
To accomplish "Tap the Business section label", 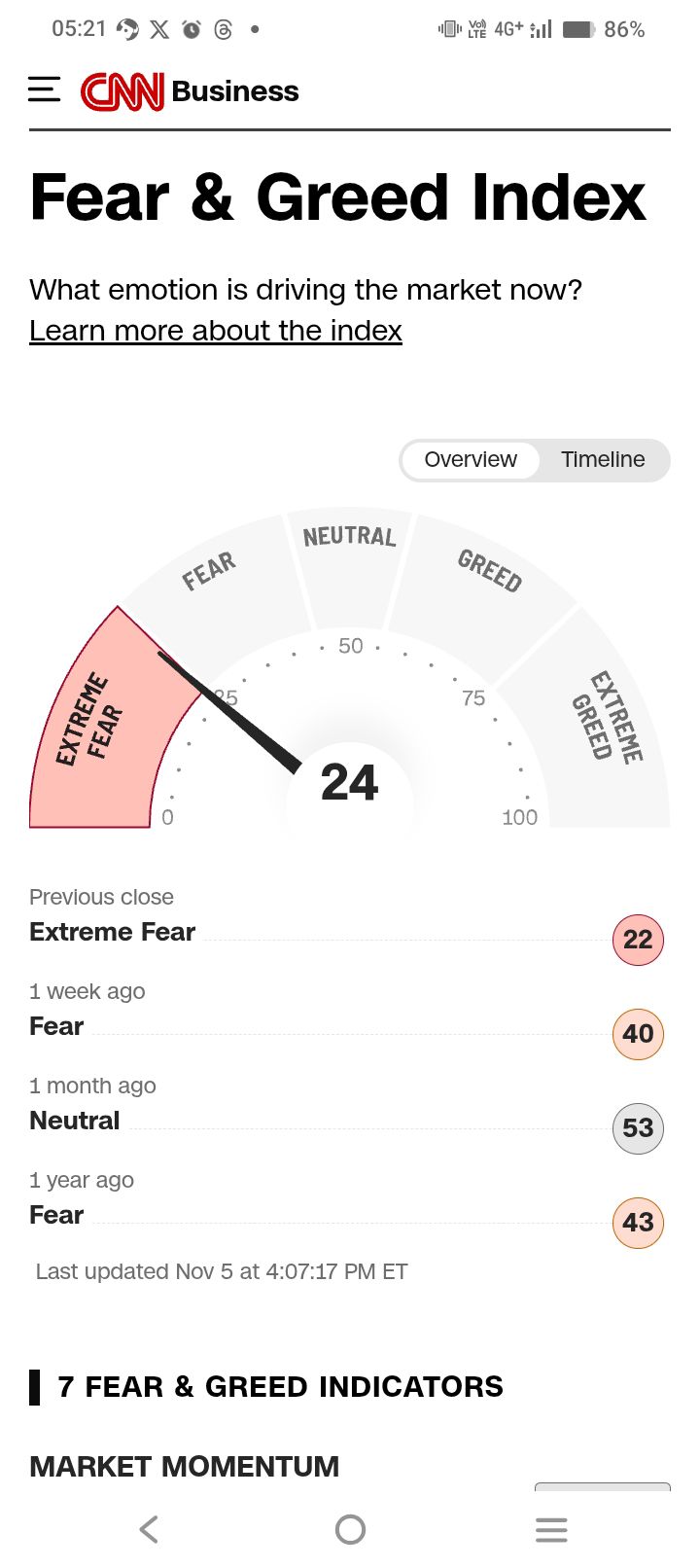I will coord(235,91).
